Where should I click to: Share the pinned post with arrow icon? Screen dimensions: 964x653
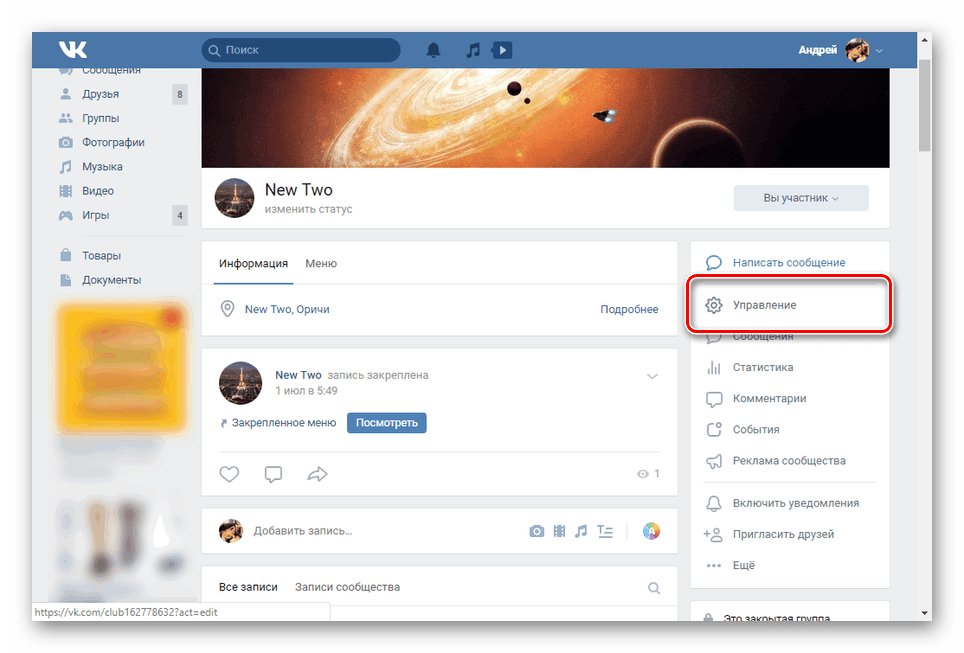[317, 474]
